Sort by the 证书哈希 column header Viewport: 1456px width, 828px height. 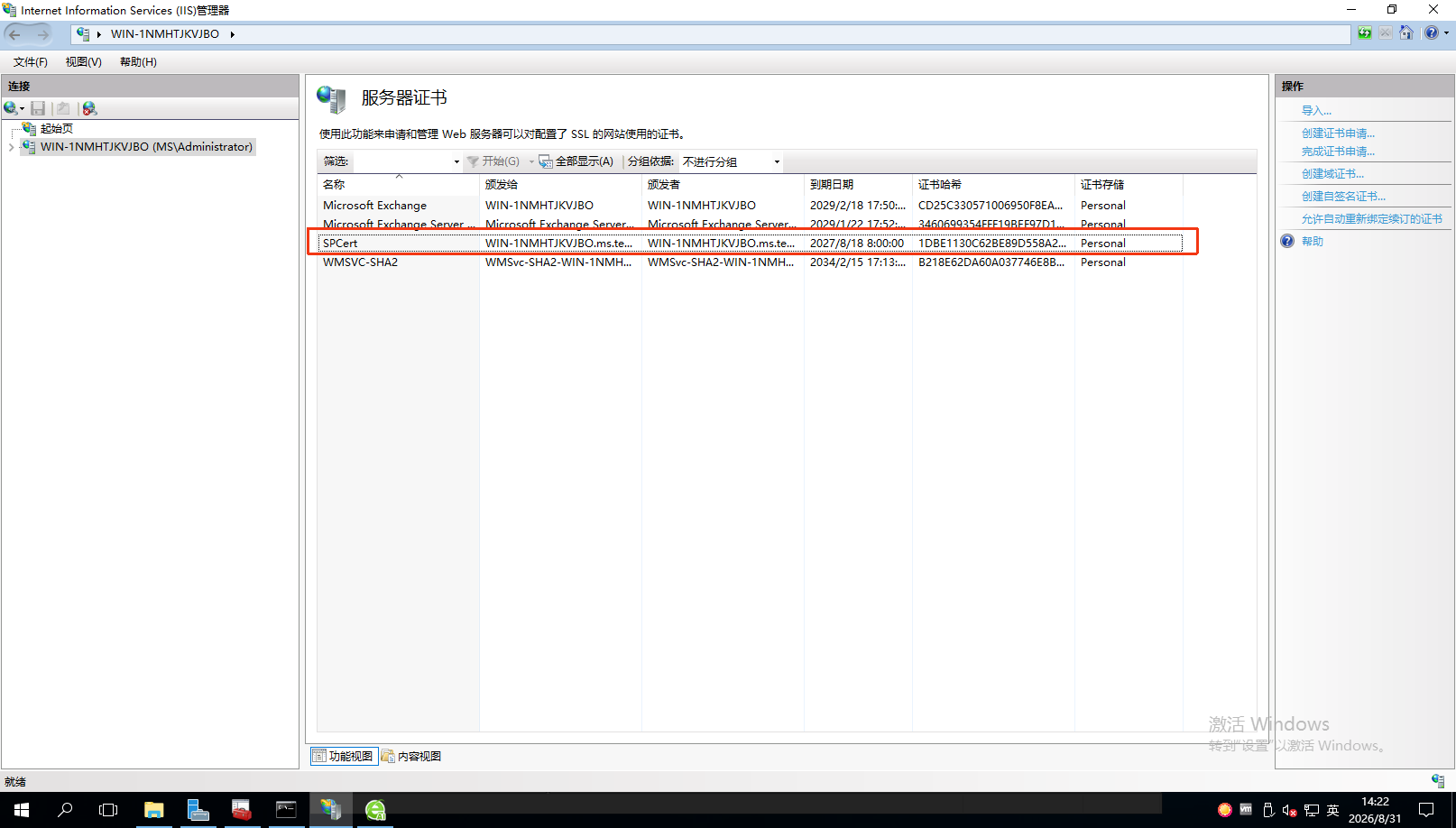tap(993, 184)
